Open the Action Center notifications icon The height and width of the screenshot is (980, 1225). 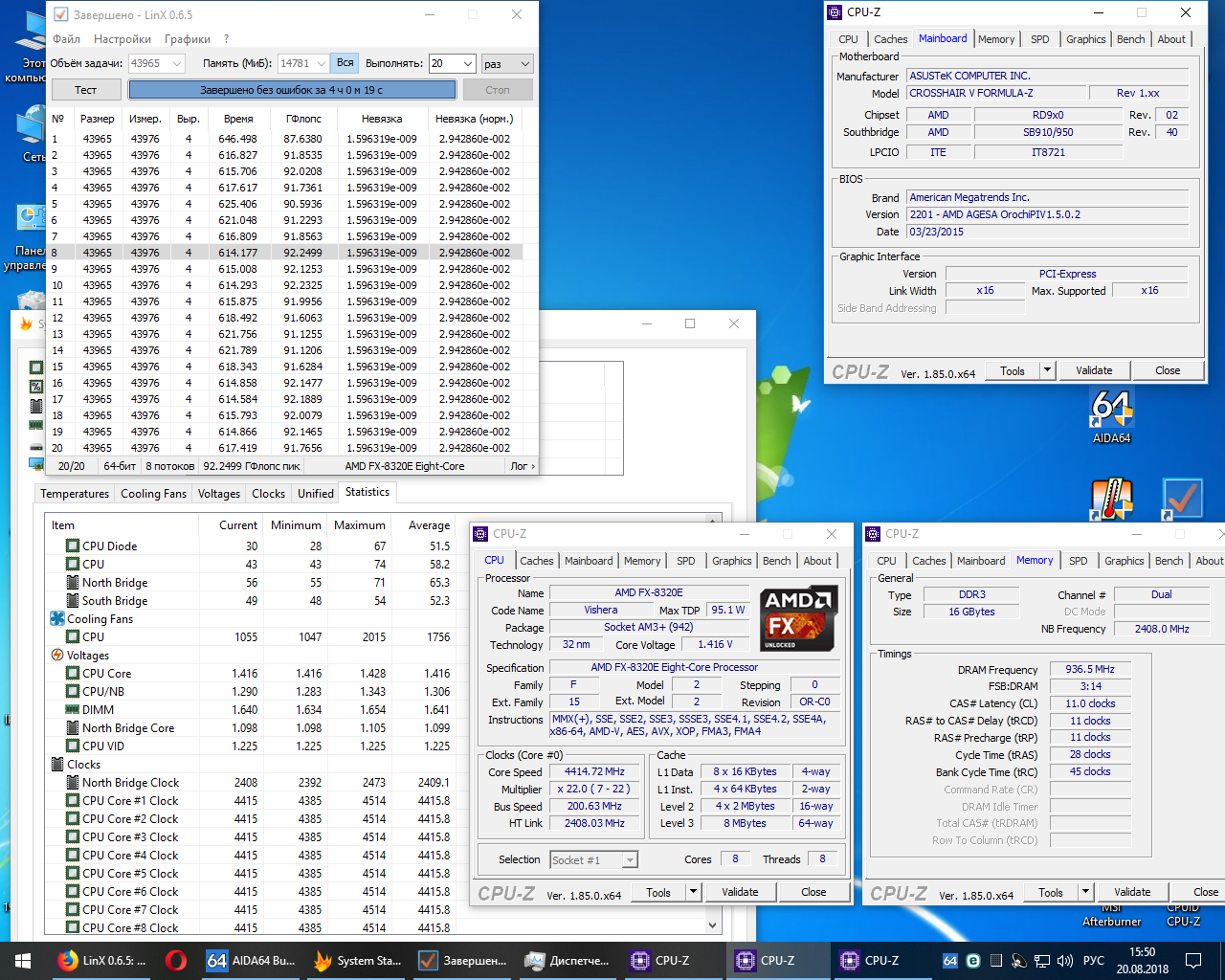pyautogui.click(x=1193, y=961)
